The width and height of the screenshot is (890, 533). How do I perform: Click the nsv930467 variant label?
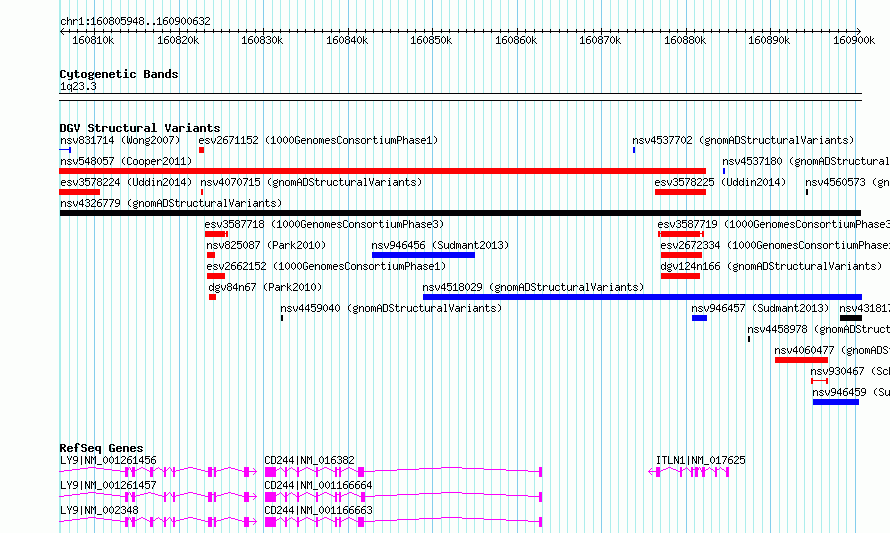click(850, 371)
